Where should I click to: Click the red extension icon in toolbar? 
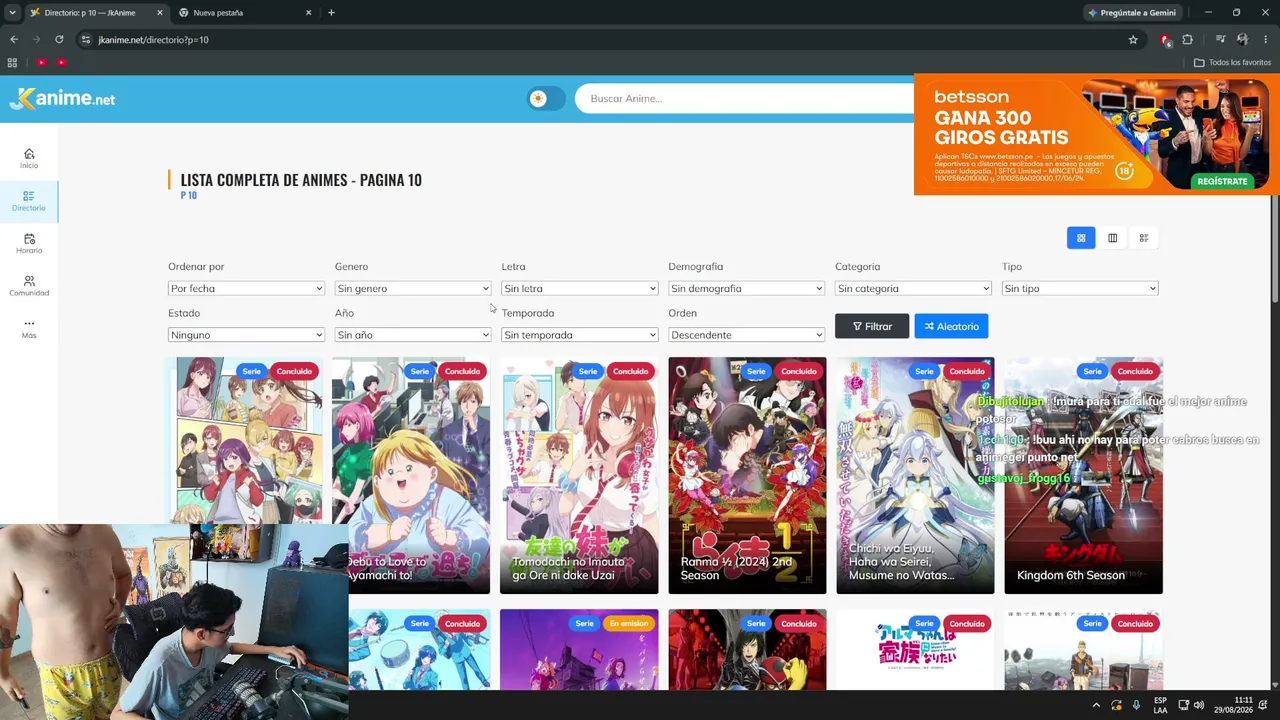[x=1165, y=40]
